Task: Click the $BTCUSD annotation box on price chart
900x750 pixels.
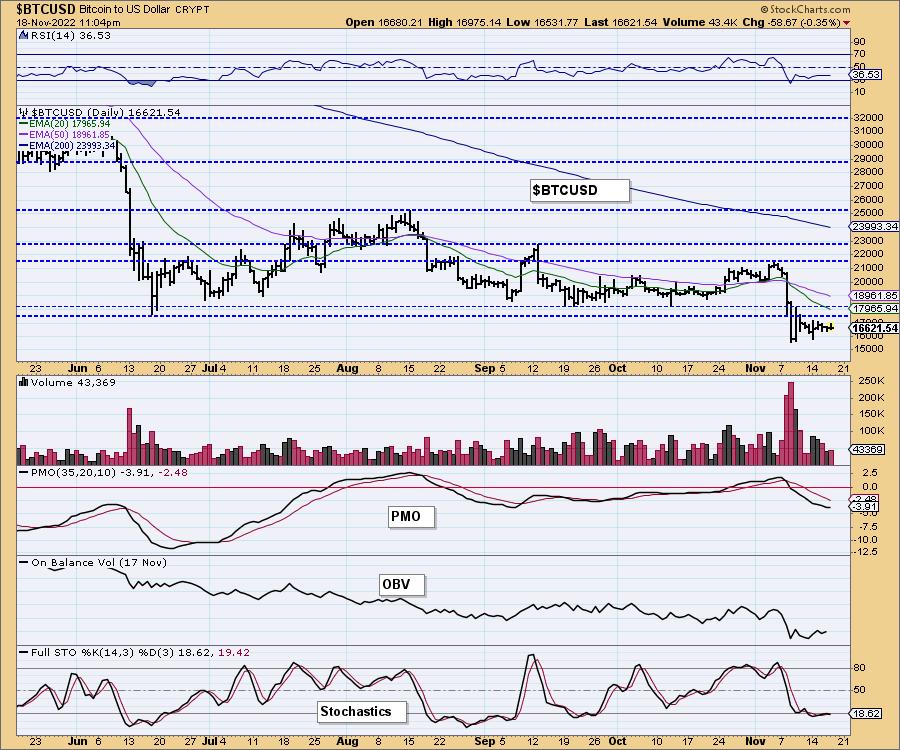Action: [x=579, y=190]
